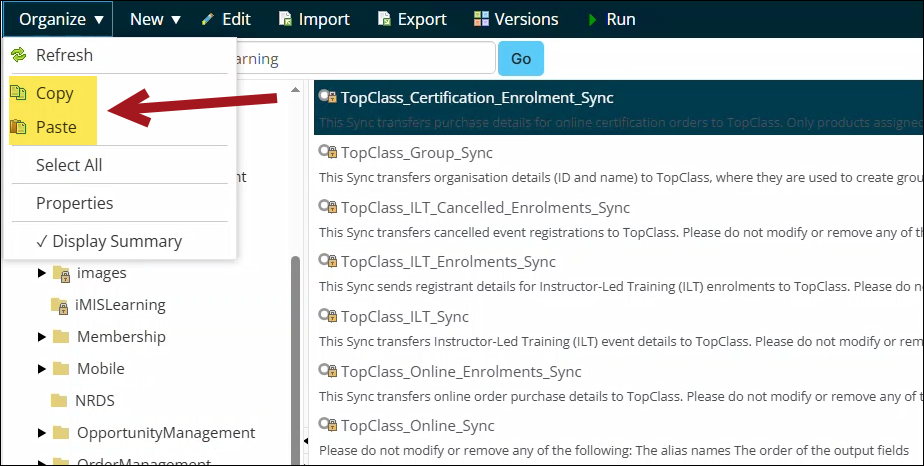
Task: Click lock icon beside TopClass_Online_Sync
Action: click(332, 426)
